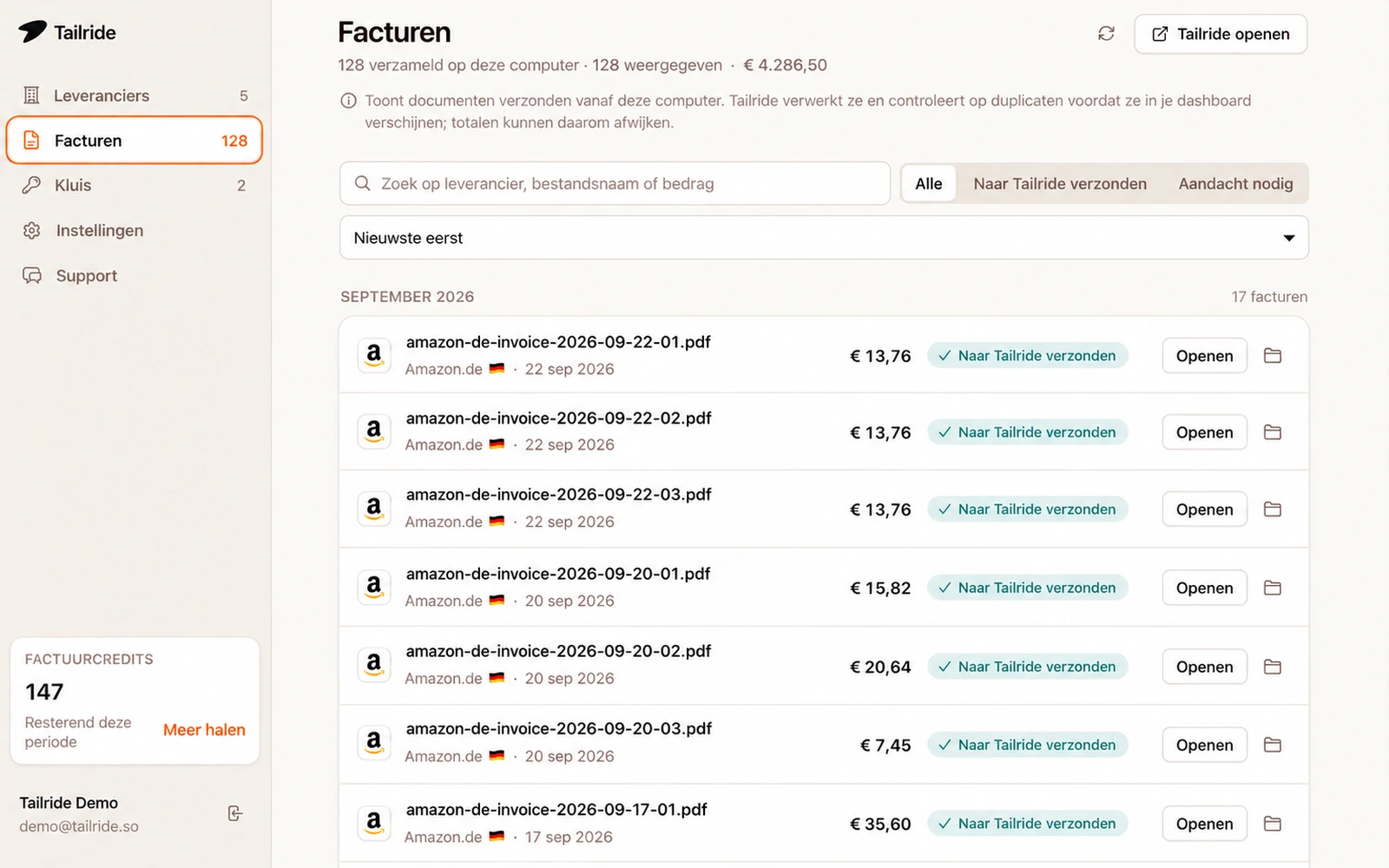Click Openen for amazon-de-invoice-2026-09-20-01.pdf

[x=1204, y=588]
